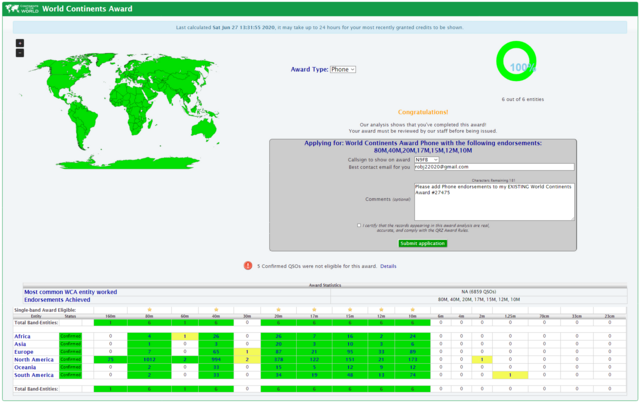Viewport: 640px width, 402px height.
Task: Zoom in the world map with plus button
Action: coord(20,43)
